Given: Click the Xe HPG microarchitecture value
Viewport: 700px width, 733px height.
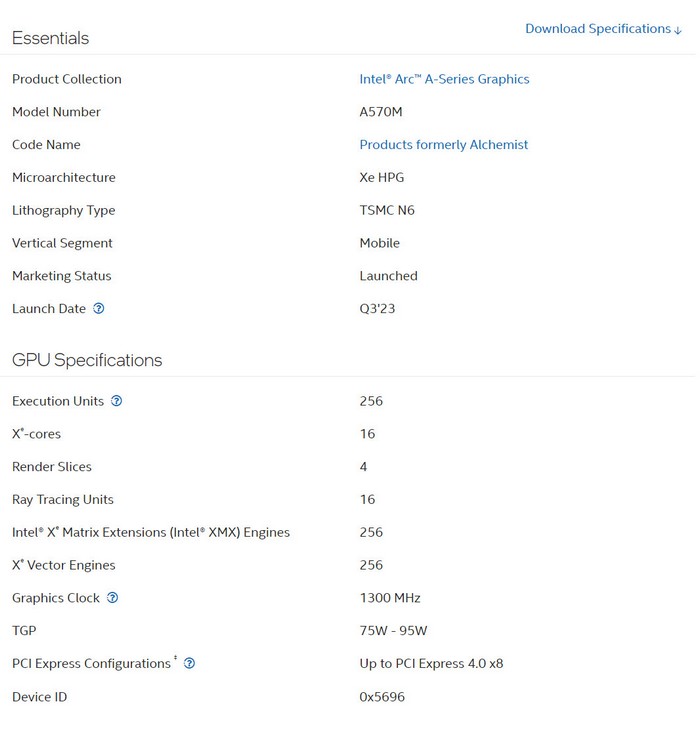Looking at the screenshot, I should 382,178.
